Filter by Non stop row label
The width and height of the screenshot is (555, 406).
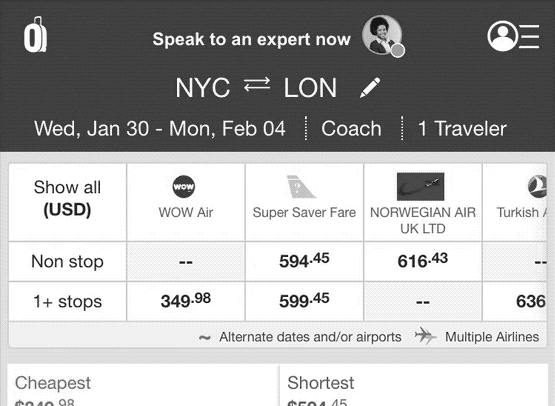[x=67, y=262]
